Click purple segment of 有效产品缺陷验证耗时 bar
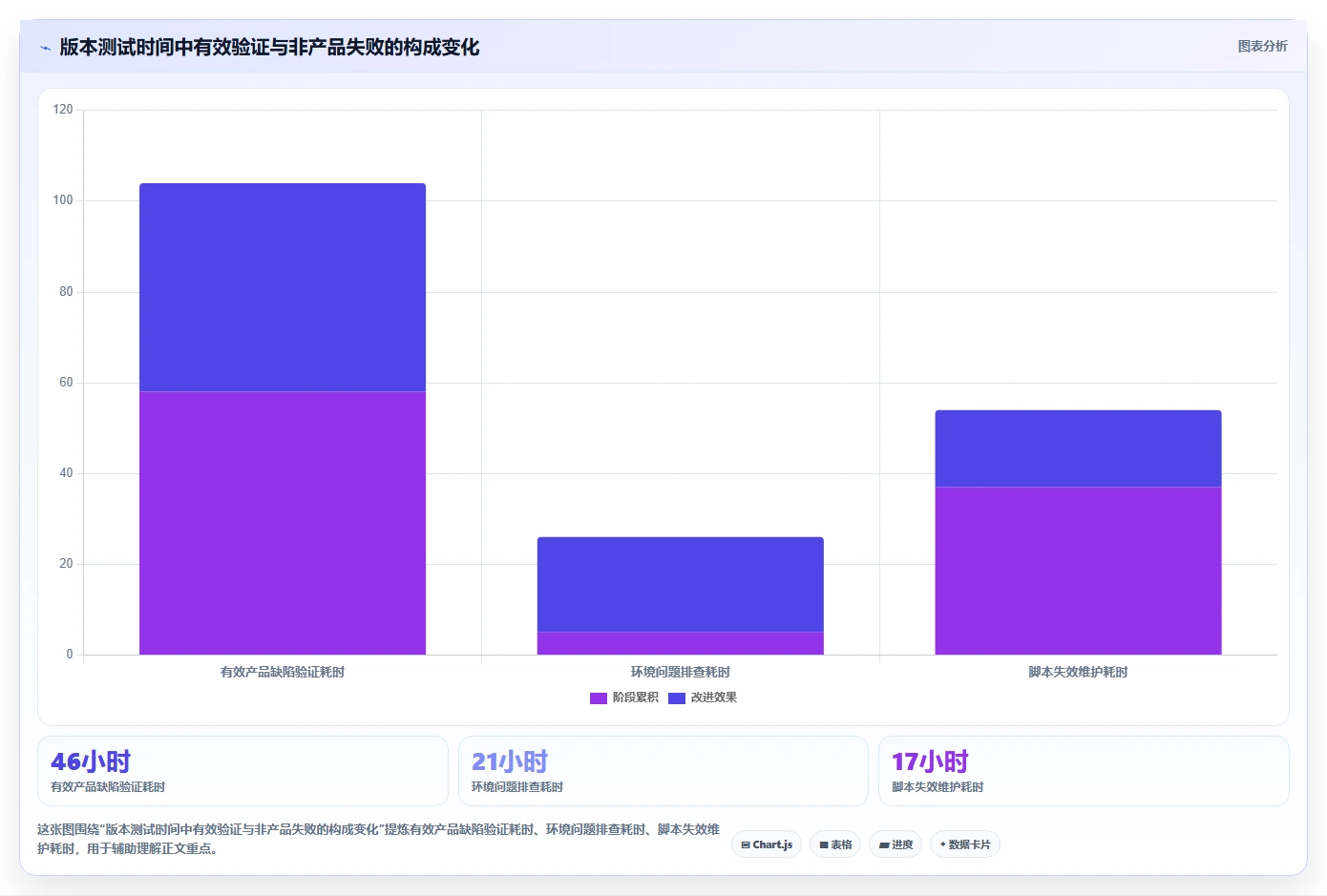The width and height of the screenshot is (1327, 896). pos(283,523)
